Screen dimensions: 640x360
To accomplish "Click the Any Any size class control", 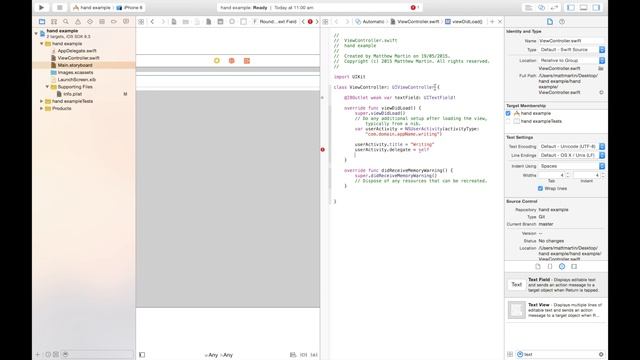I will click(219, 355).
